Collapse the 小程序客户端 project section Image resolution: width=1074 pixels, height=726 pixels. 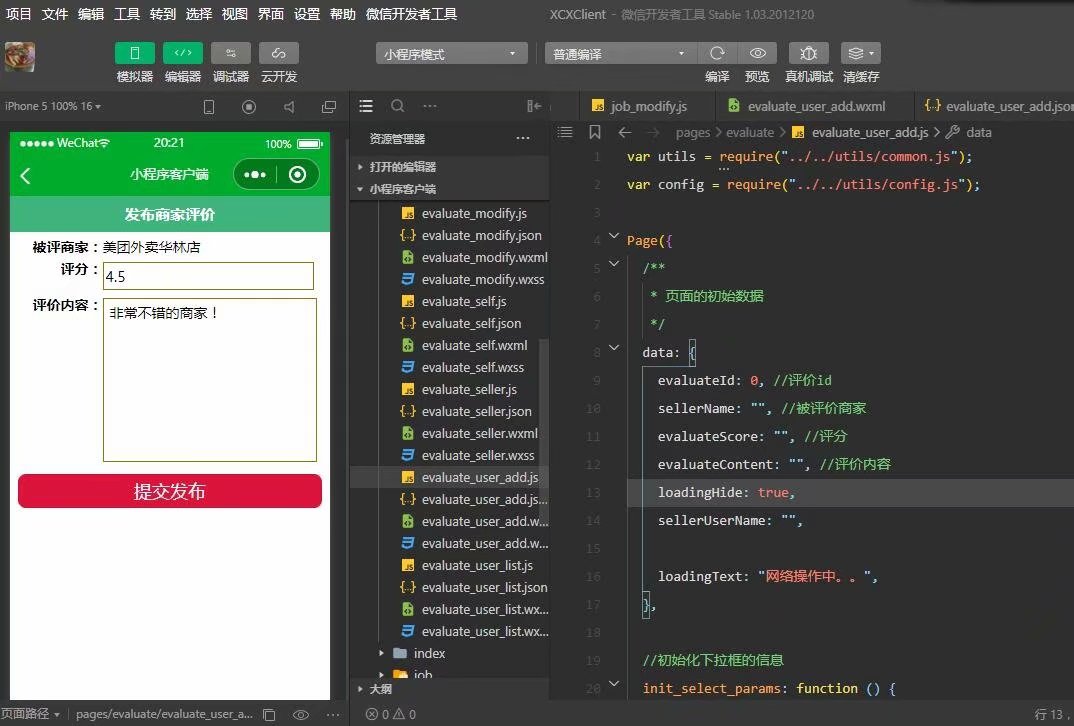click(x=449, y=189)
